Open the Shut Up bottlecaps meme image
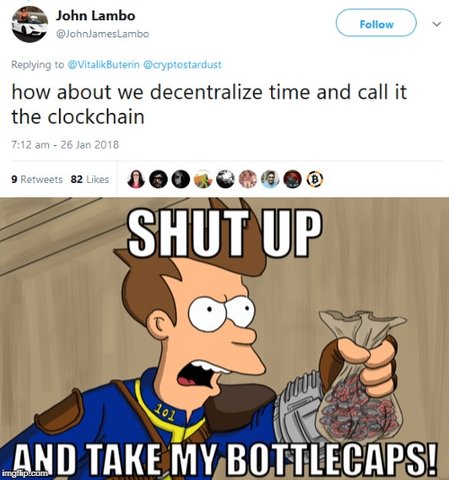Image resolution: width=449 pixels, height=480 pixels. coord(224,338)
